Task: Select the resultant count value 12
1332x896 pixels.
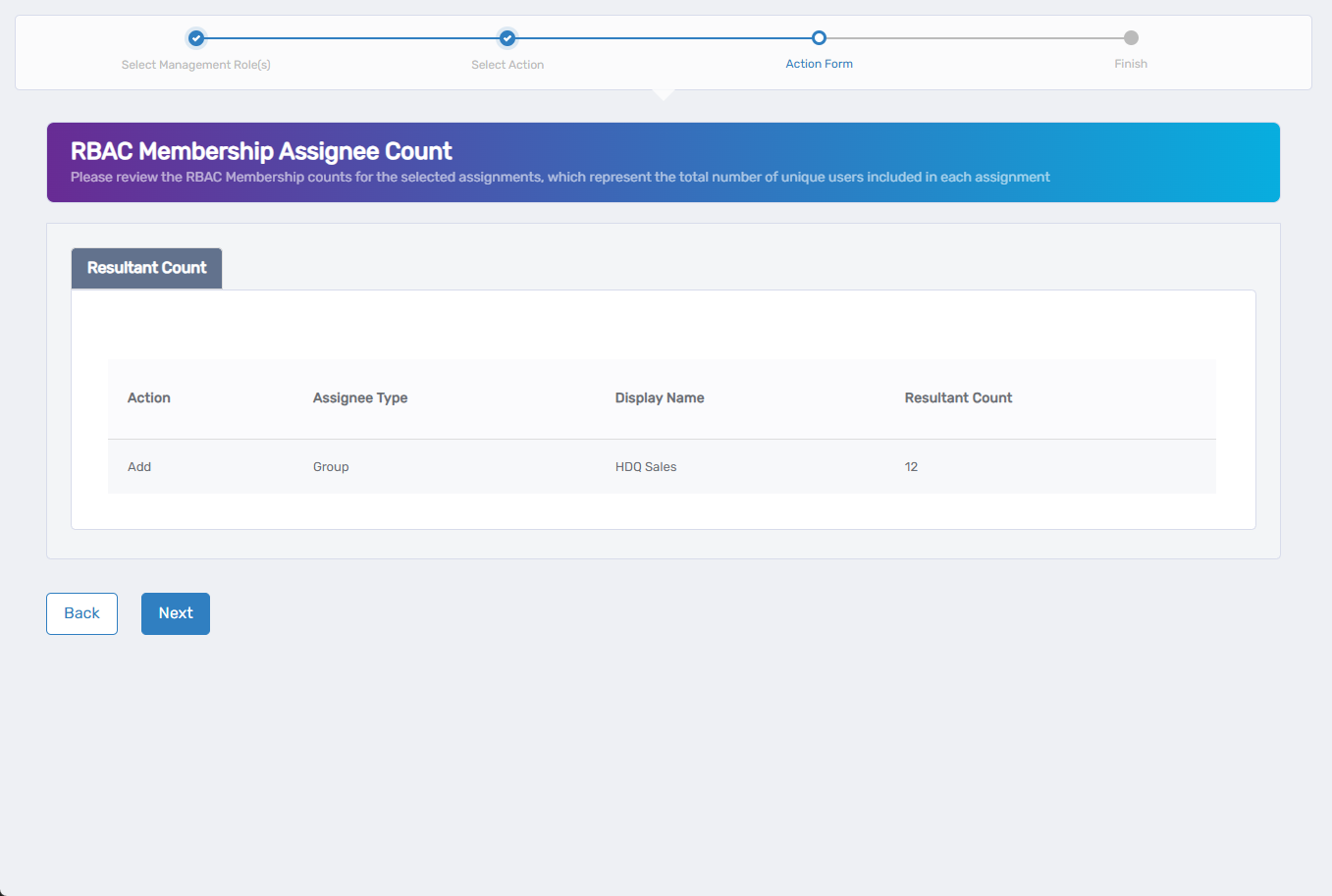Action: tap(911, 466)
